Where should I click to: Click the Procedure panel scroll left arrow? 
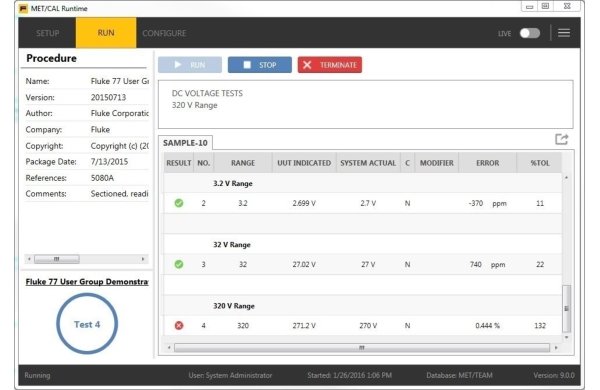[x=29, y=259]
